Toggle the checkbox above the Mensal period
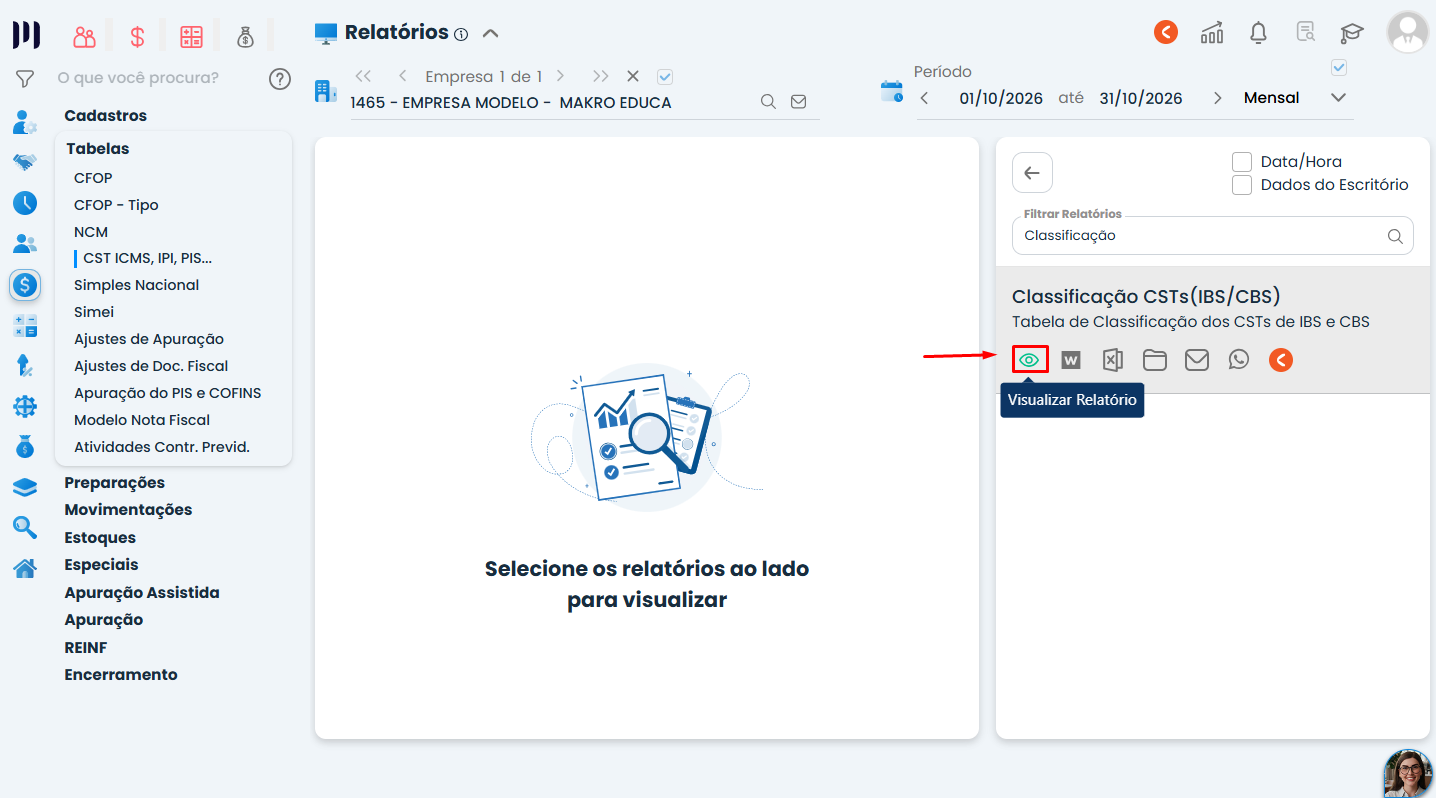The height and width of the screenshot is (798, 1436). coord(1340,67)
